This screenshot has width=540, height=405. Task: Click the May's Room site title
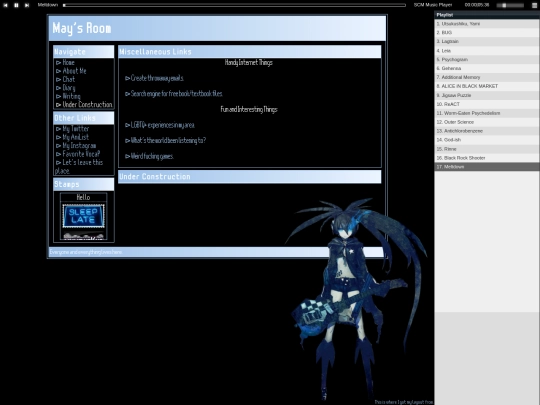point(82,28)
